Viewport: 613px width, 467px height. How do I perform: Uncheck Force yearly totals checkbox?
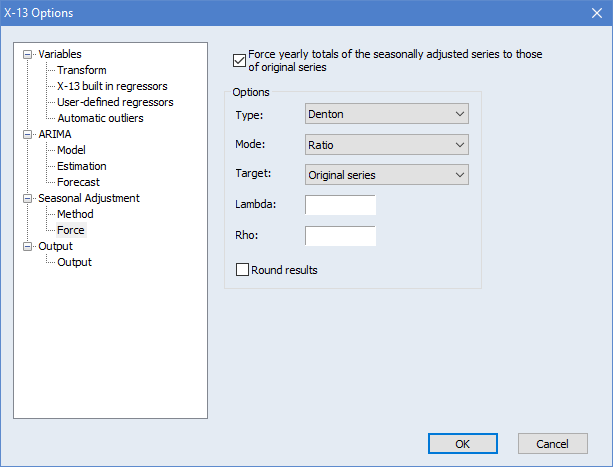point(238,59)
